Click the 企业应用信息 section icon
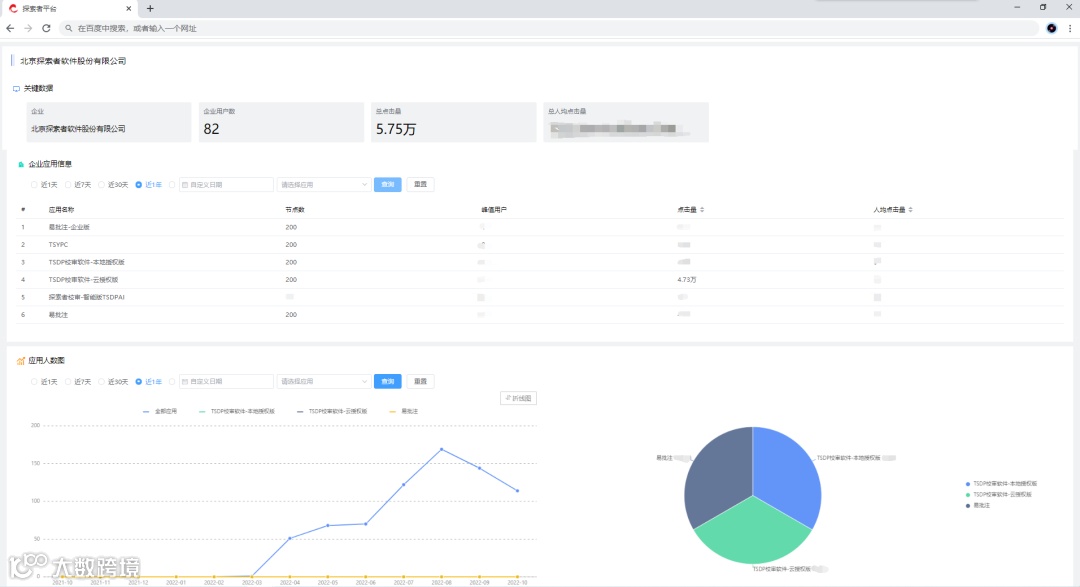The width and height of the screenshot is (1080, 587). pyautogui.click(x=21, y=164)
